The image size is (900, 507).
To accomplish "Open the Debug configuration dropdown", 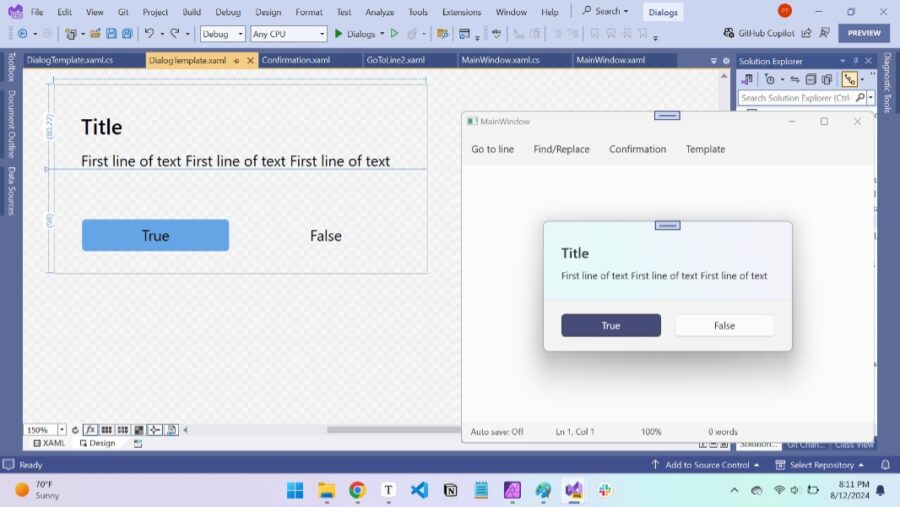I will 223,34.
